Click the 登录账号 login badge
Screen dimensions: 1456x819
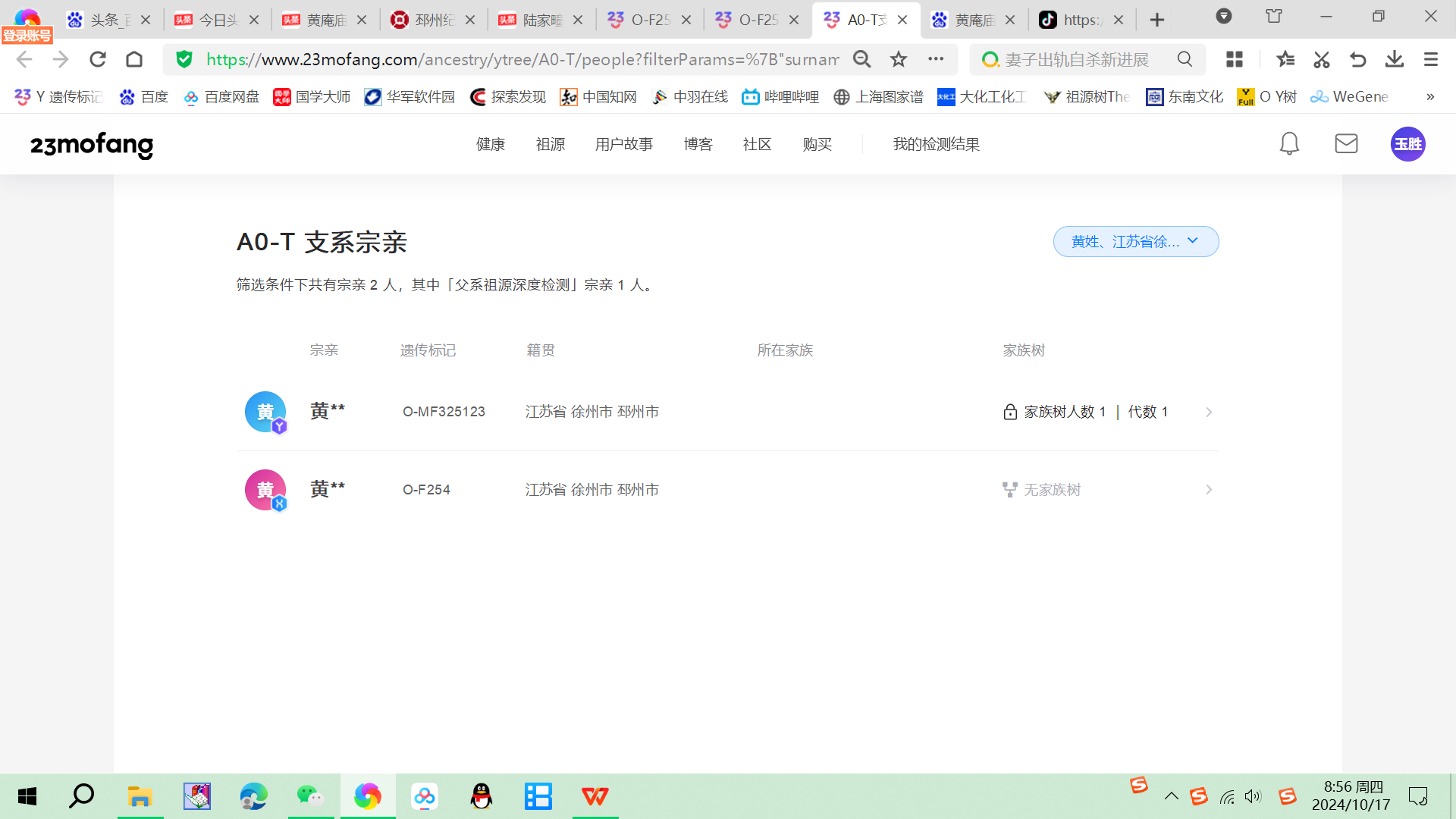click(x=27, y=35)
